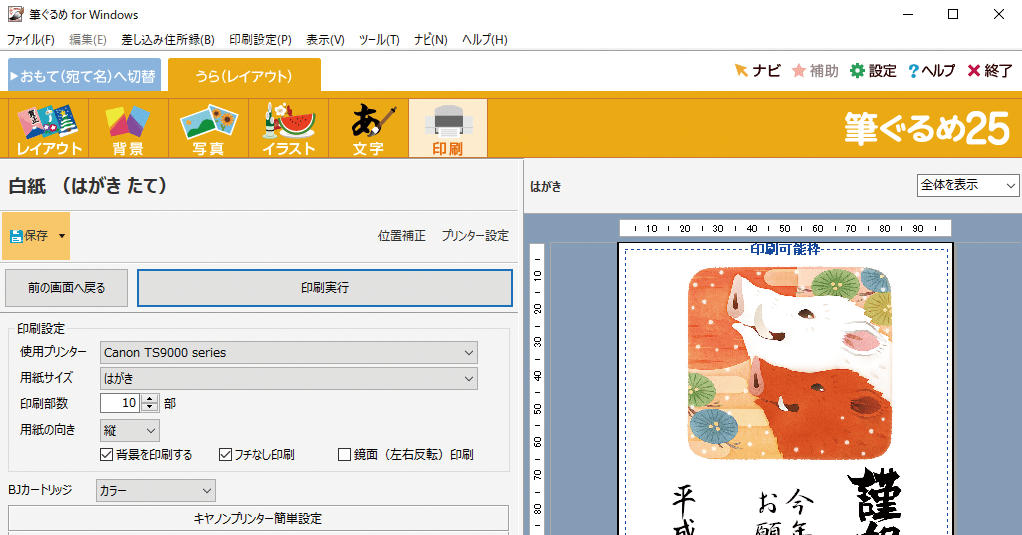The width and height of the screenshot is (1022, 535).
Task: Open the 表示(V) menu
Action: [x=325, y=40]
